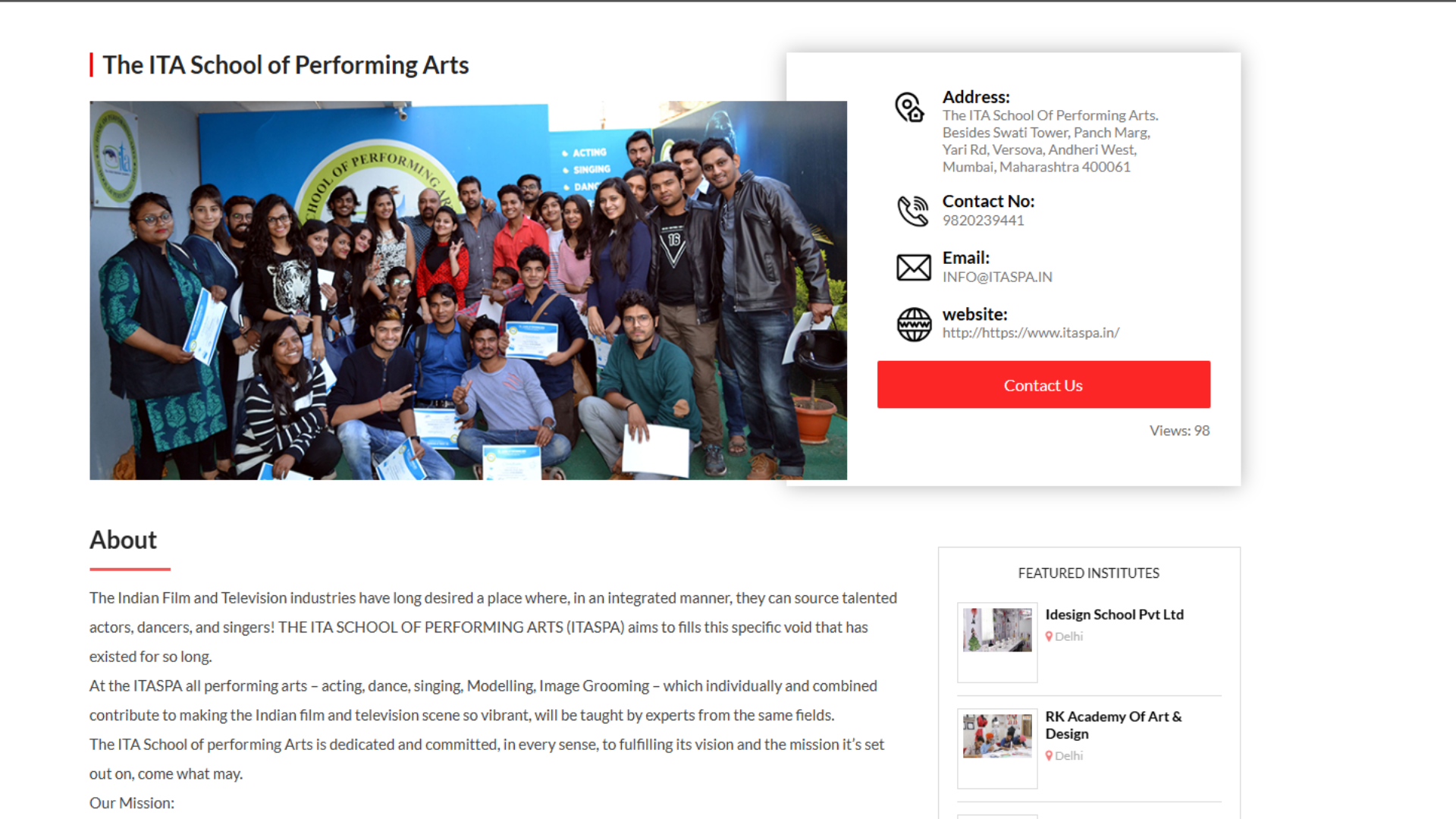Click the Views: 98 counter

1178,431
